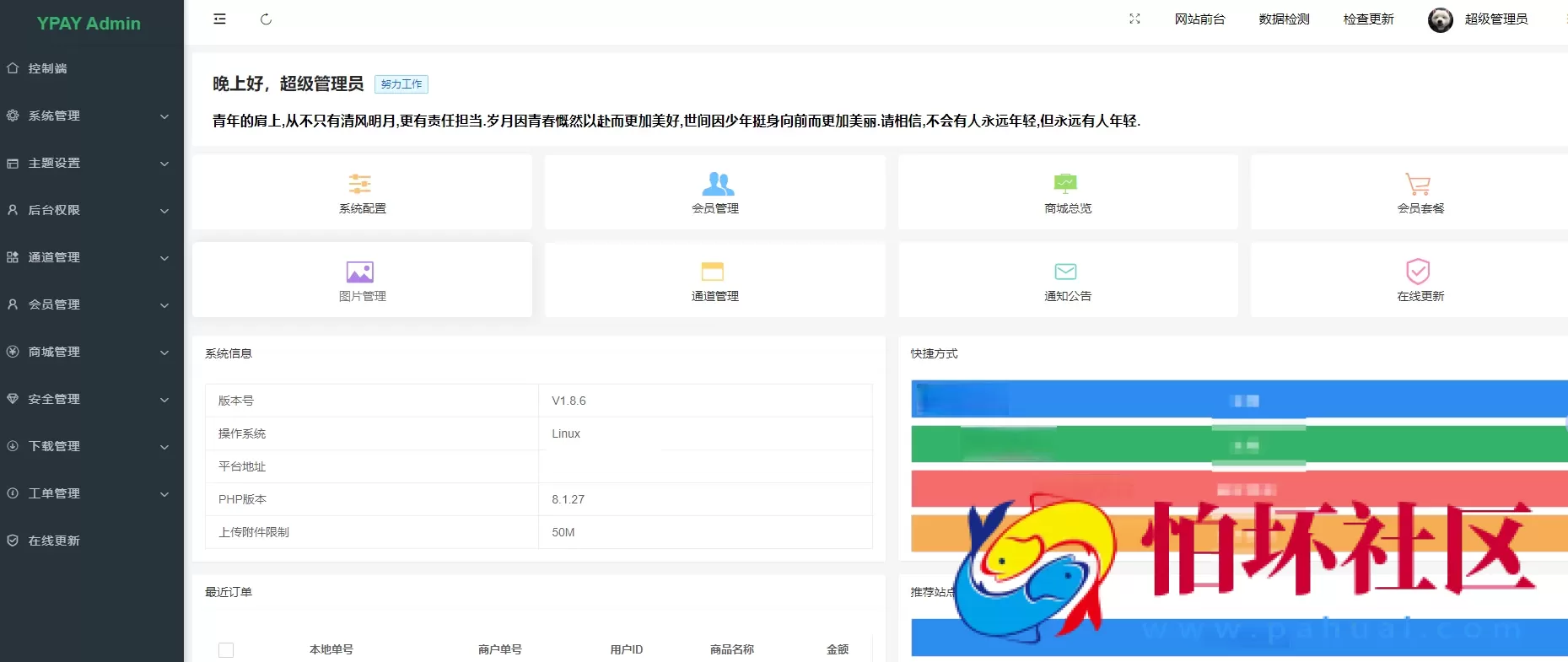Click the 商户单号 column header

tap(499, 649)
